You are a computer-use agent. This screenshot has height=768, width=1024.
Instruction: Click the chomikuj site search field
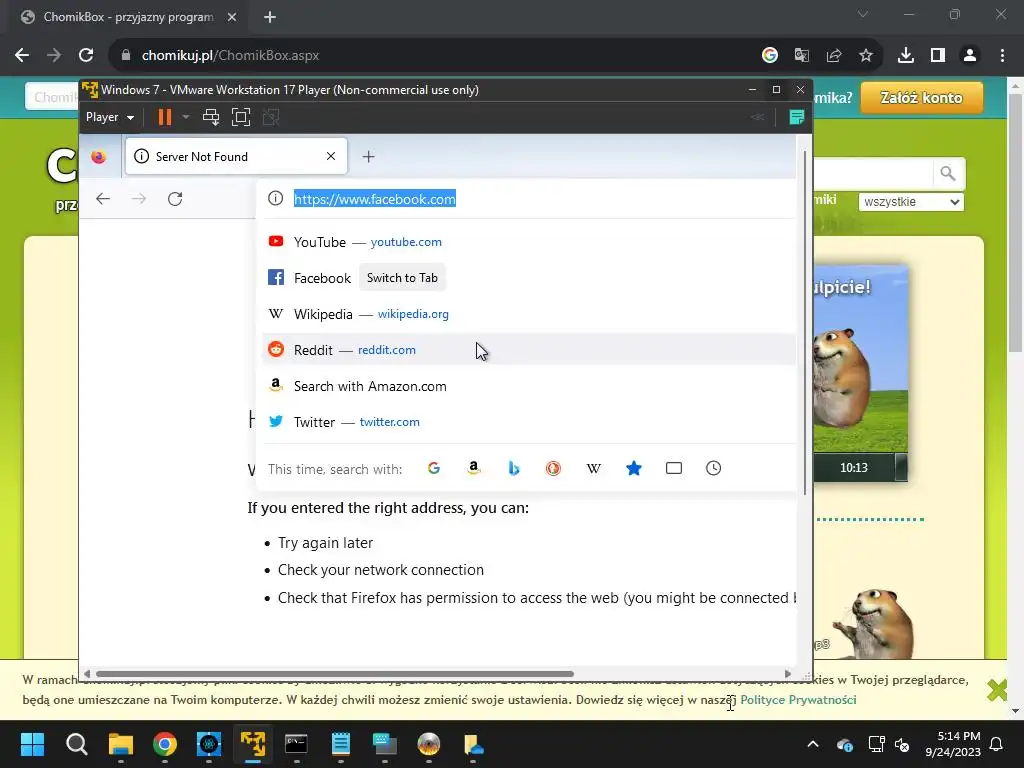(873, 174)
